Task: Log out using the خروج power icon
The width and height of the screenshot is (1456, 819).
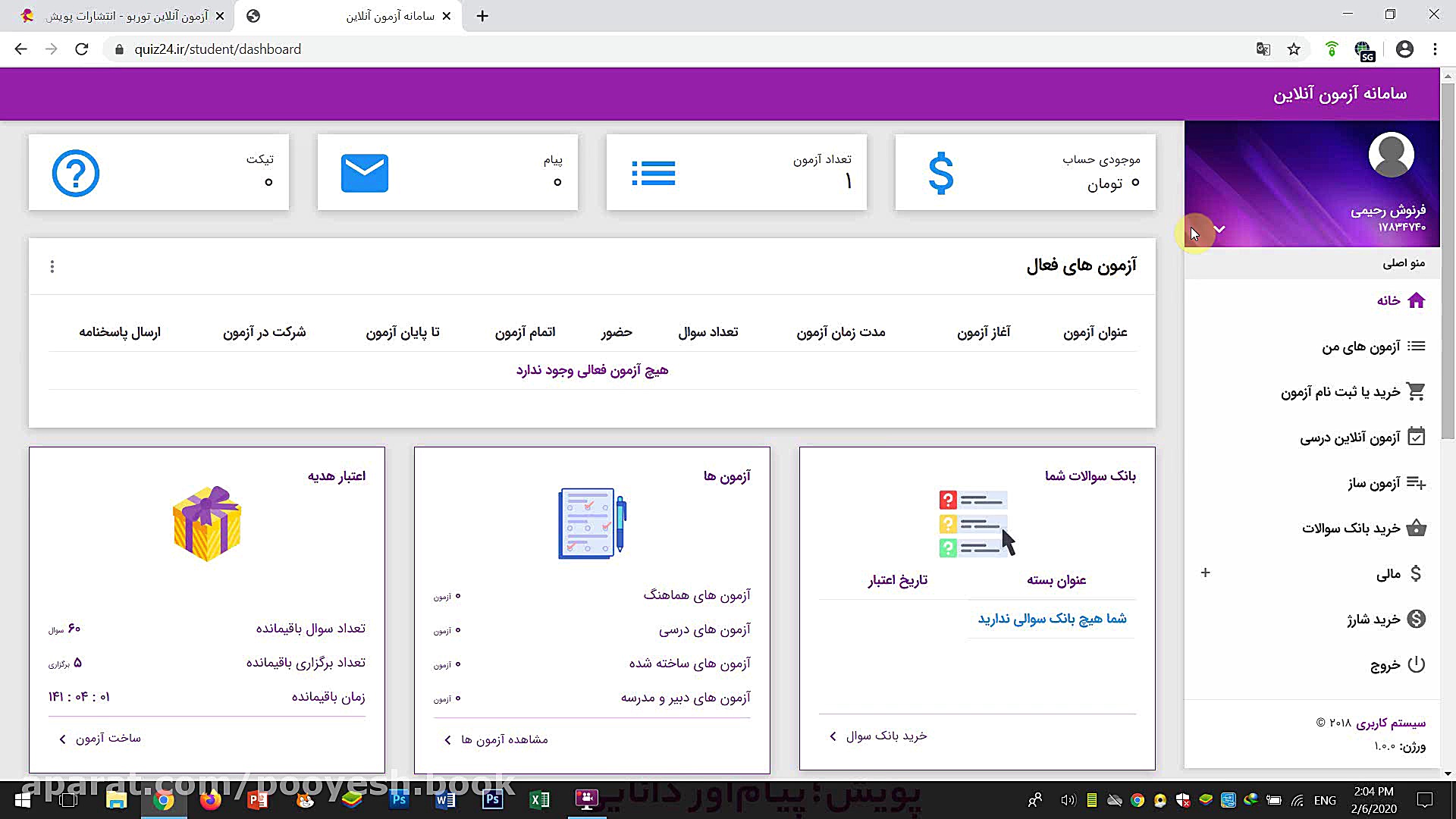Action: tap(1415, 664)
